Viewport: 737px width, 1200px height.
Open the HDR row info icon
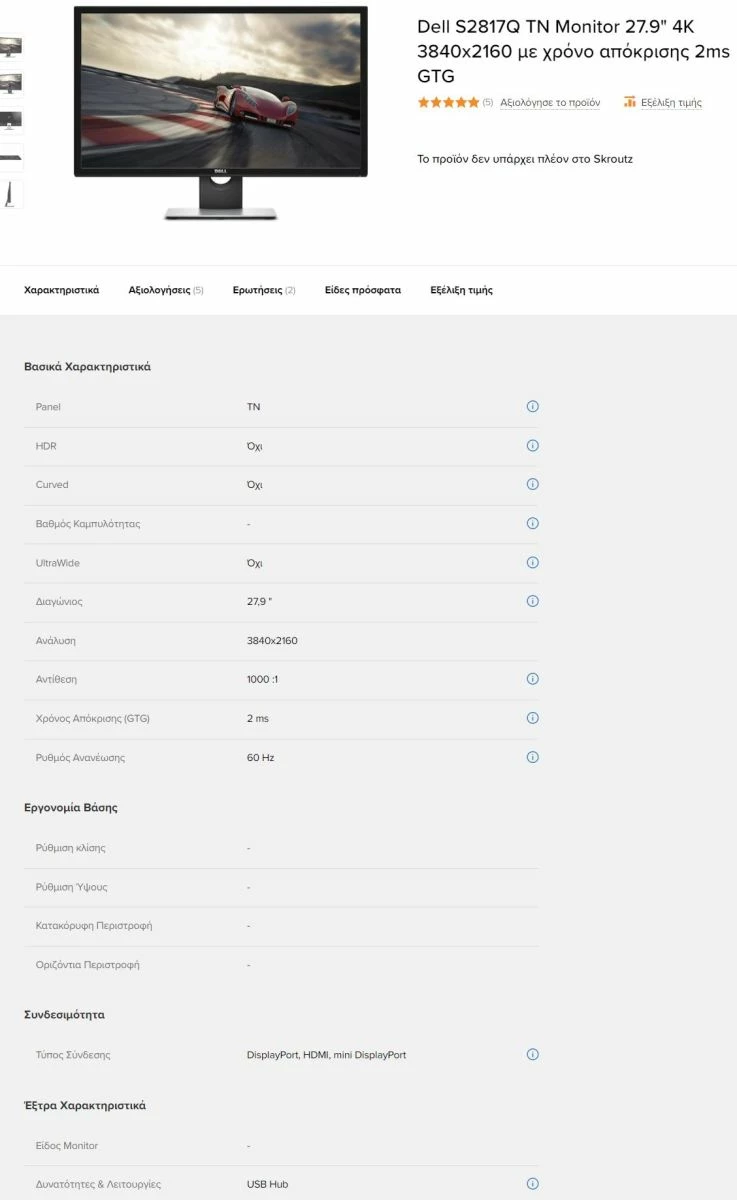[532, 446]
